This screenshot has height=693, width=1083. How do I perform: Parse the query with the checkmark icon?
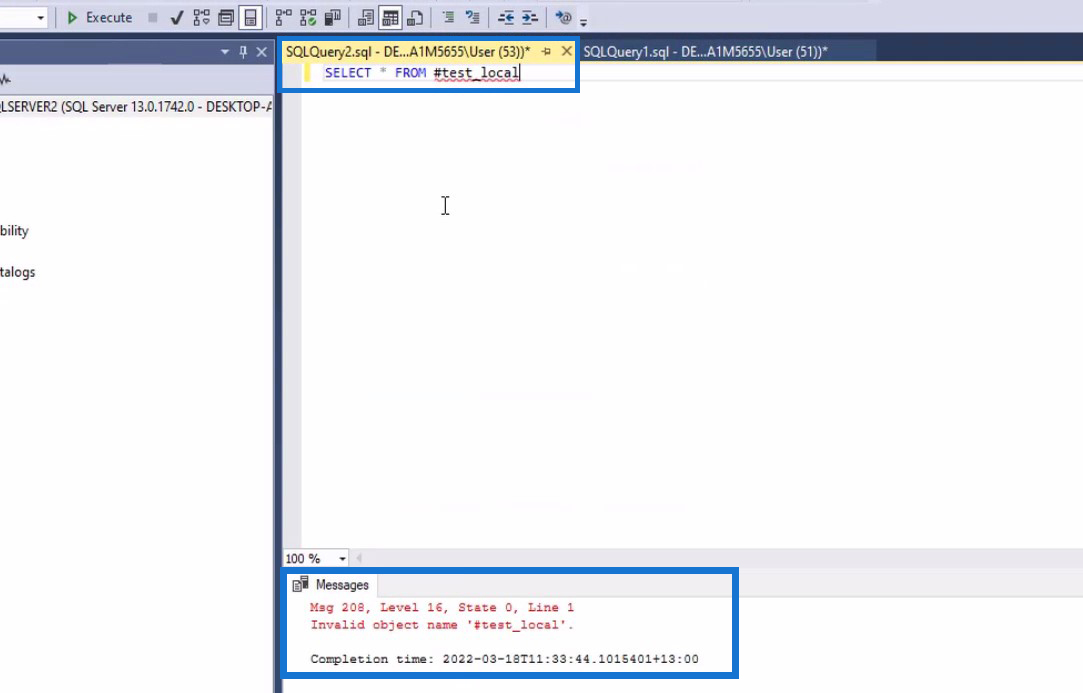point(177,17)
